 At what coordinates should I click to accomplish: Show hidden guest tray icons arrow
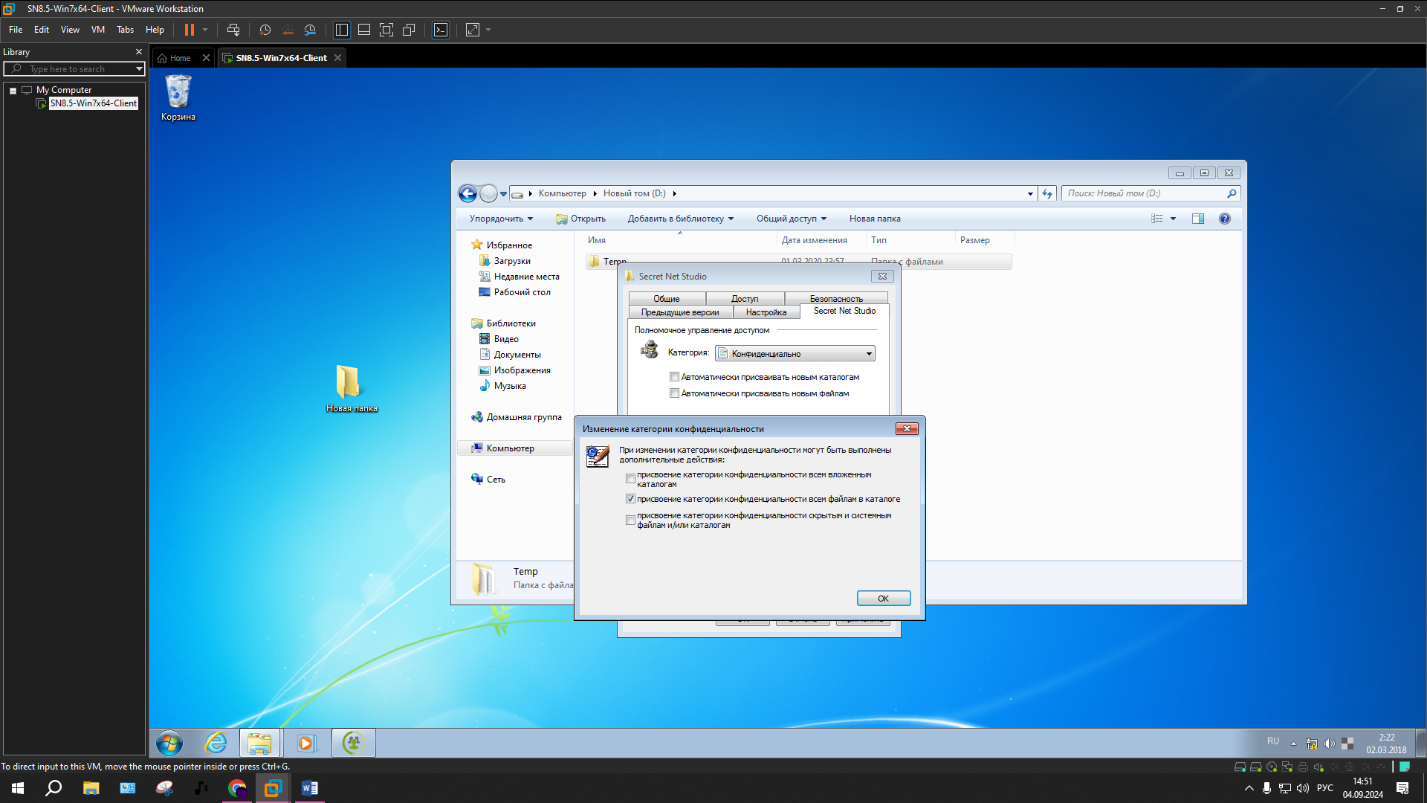point(1292,744)
